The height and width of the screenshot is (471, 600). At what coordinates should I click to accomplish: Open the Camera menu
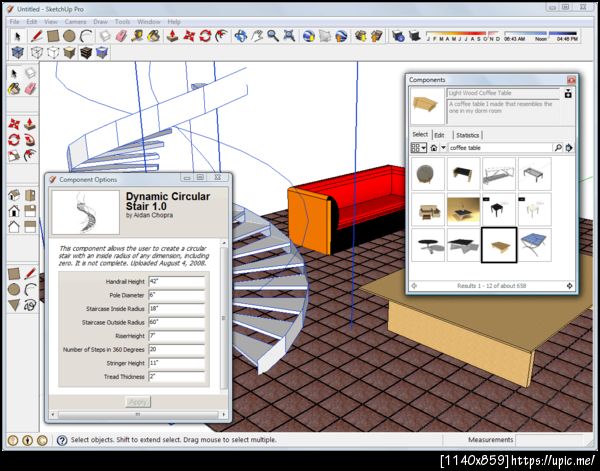75,22
